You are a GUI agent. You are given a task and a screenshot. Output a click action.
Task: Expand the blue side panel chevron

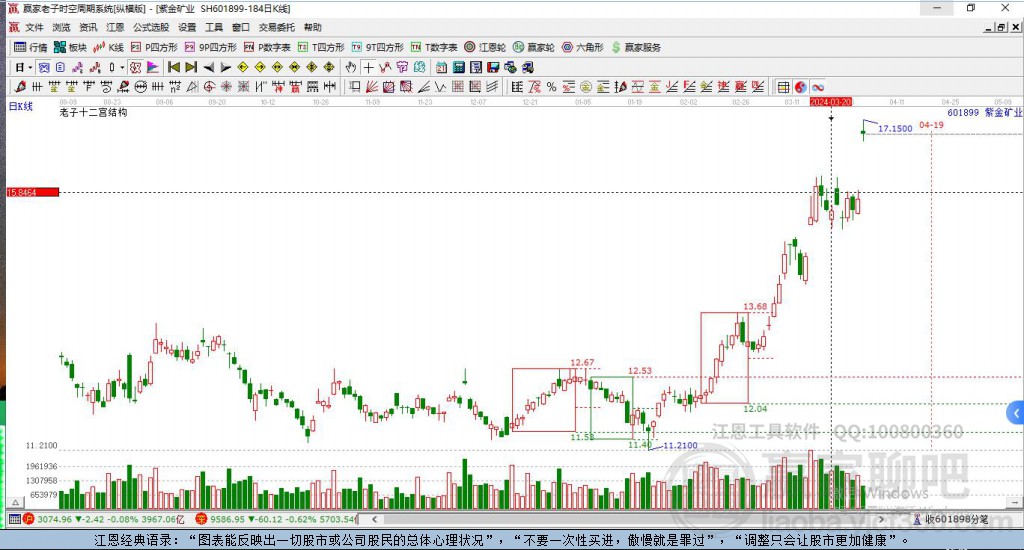click(1016, 413)
